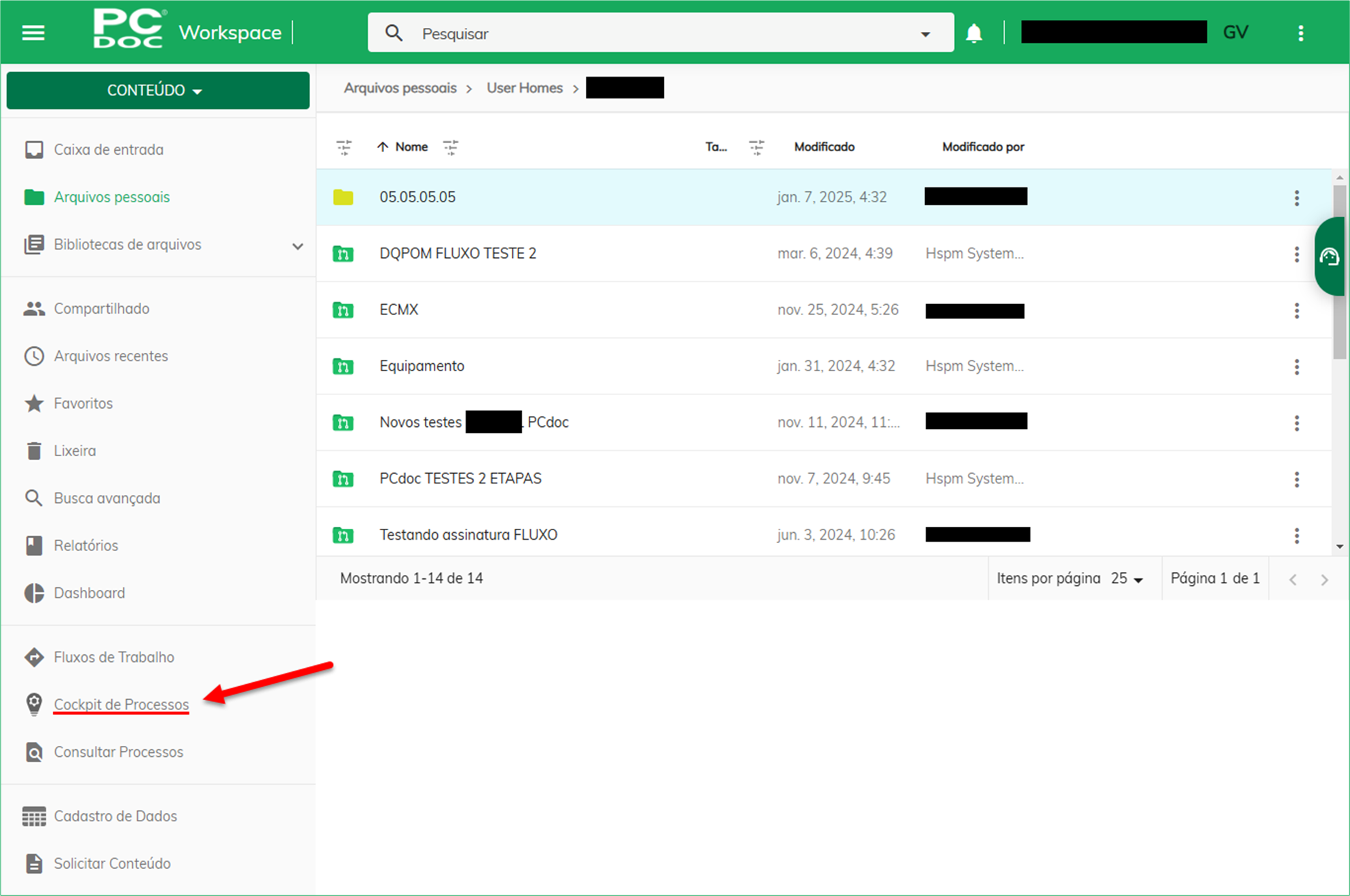Open the hamburger menu icon
The height and width of the screenshot is (896, 1350).
click(33, 33)
